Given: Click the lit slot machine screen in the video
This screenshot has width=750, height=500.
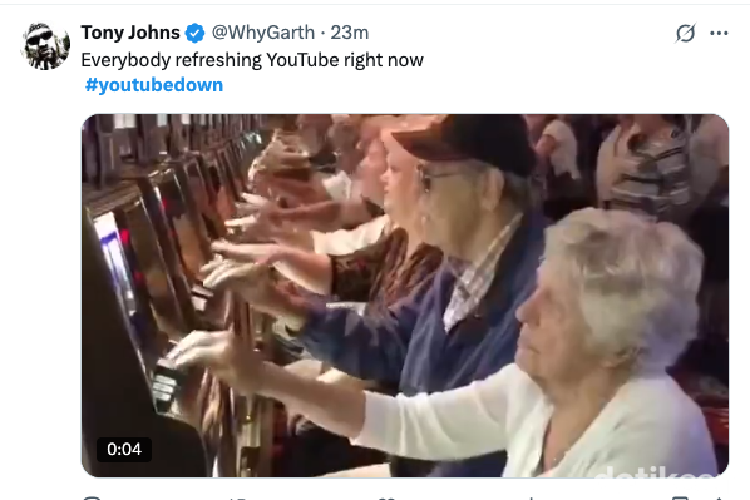Looking at the screenshot, I should [x=114, y=268].
